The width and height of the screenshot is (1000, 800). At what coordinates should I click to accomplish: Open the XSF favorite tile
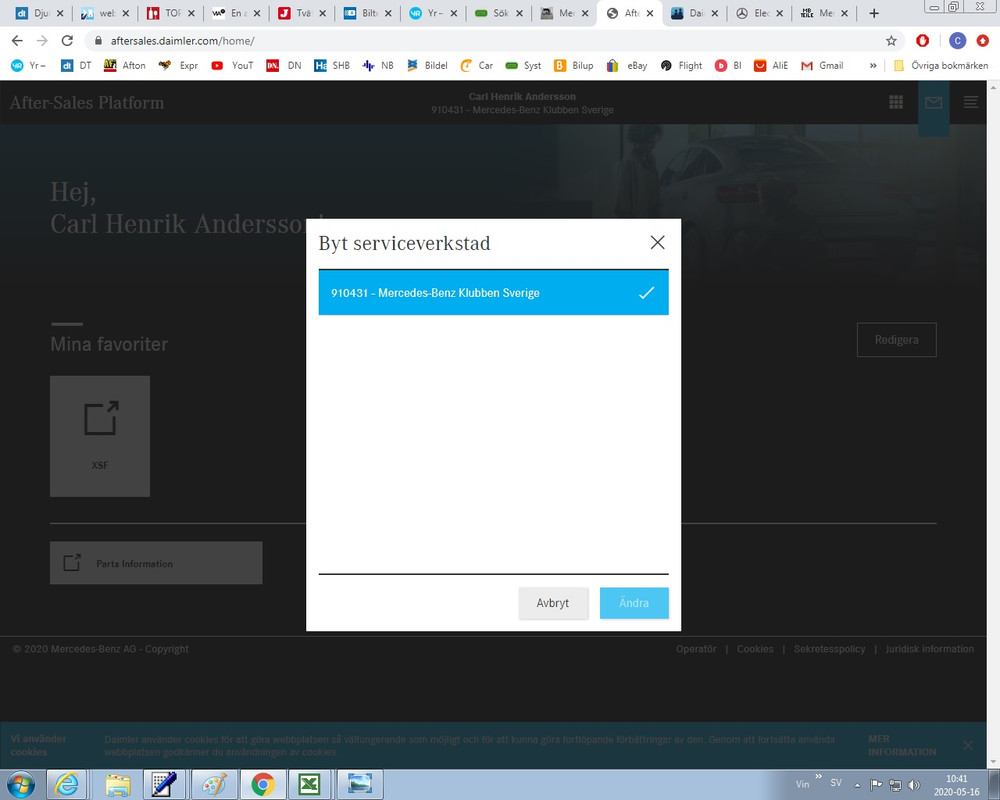pyautogui.click(x=100, y=436)
